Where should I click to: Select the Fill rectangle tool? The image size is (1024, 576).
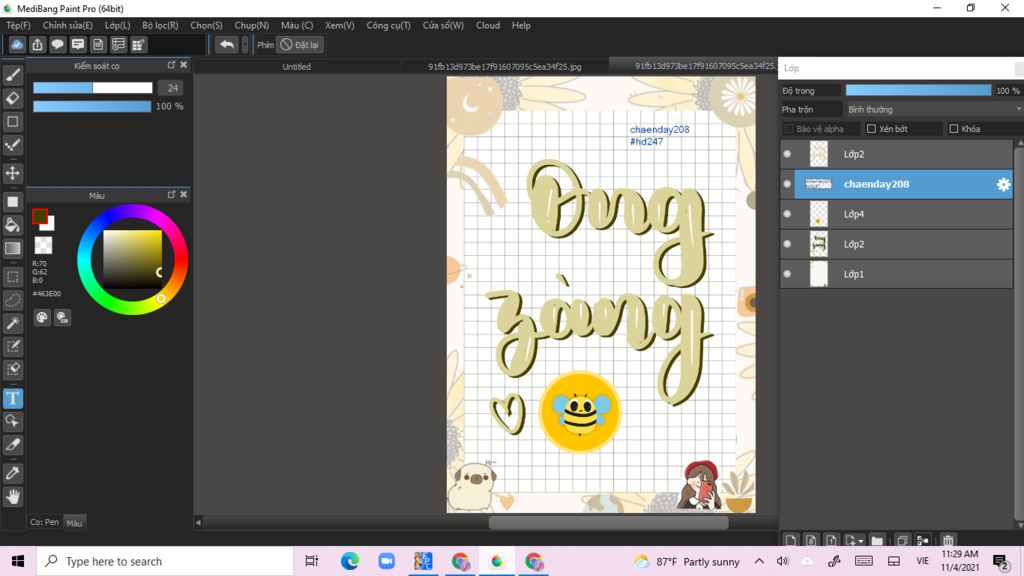(x=12, y=202)
